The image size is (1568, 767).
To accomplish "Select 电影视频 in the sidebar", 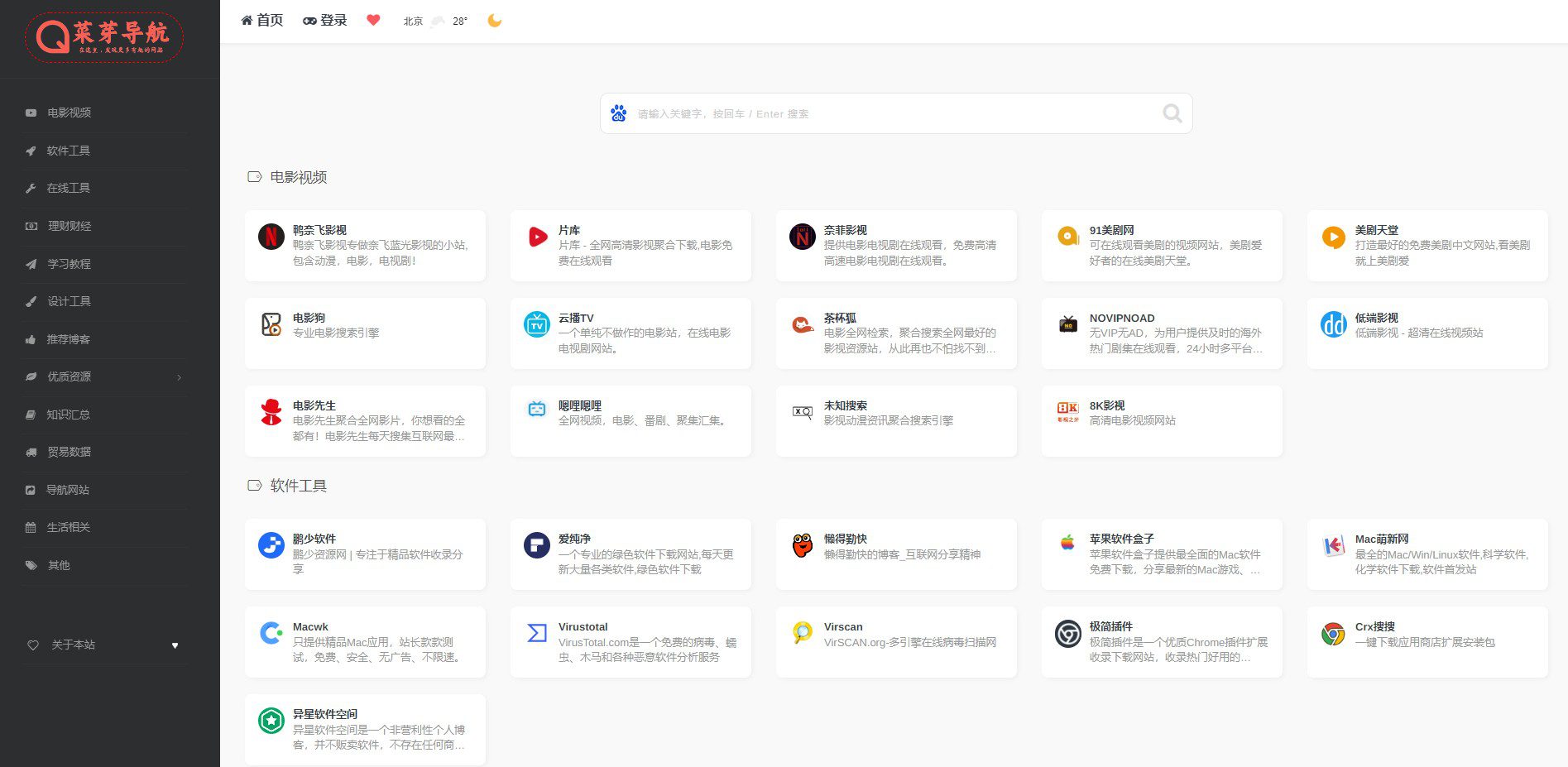I will pyautogui.click(x=69, y=113).
